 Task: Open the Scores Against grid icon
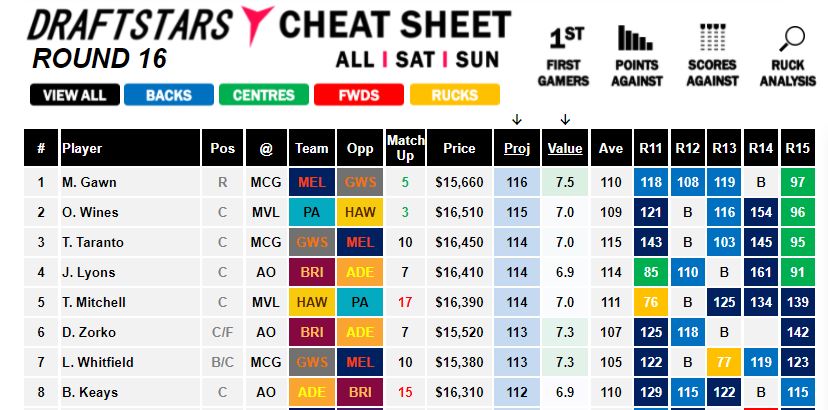click(712, 38)
